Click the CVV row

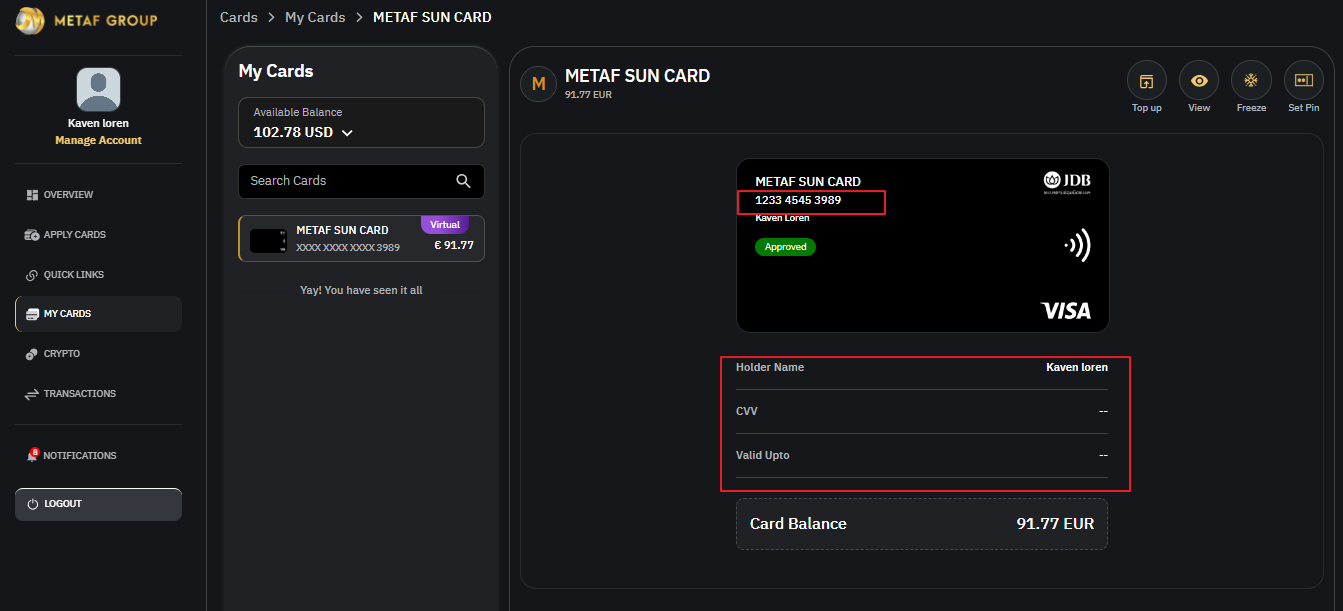pos(922,411)
